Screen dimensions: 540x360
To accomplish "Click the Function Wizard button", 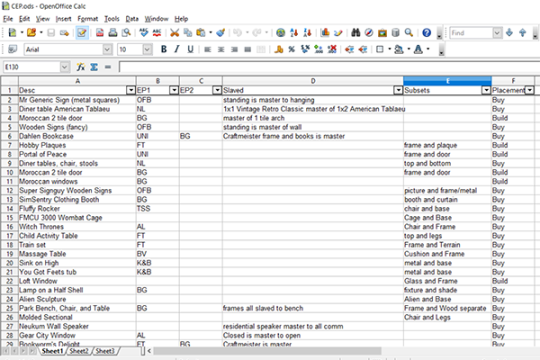I will click(x=81, y=67).
